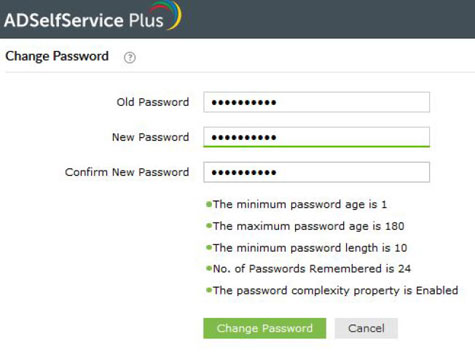Click the Old Password label

[153, 102]
